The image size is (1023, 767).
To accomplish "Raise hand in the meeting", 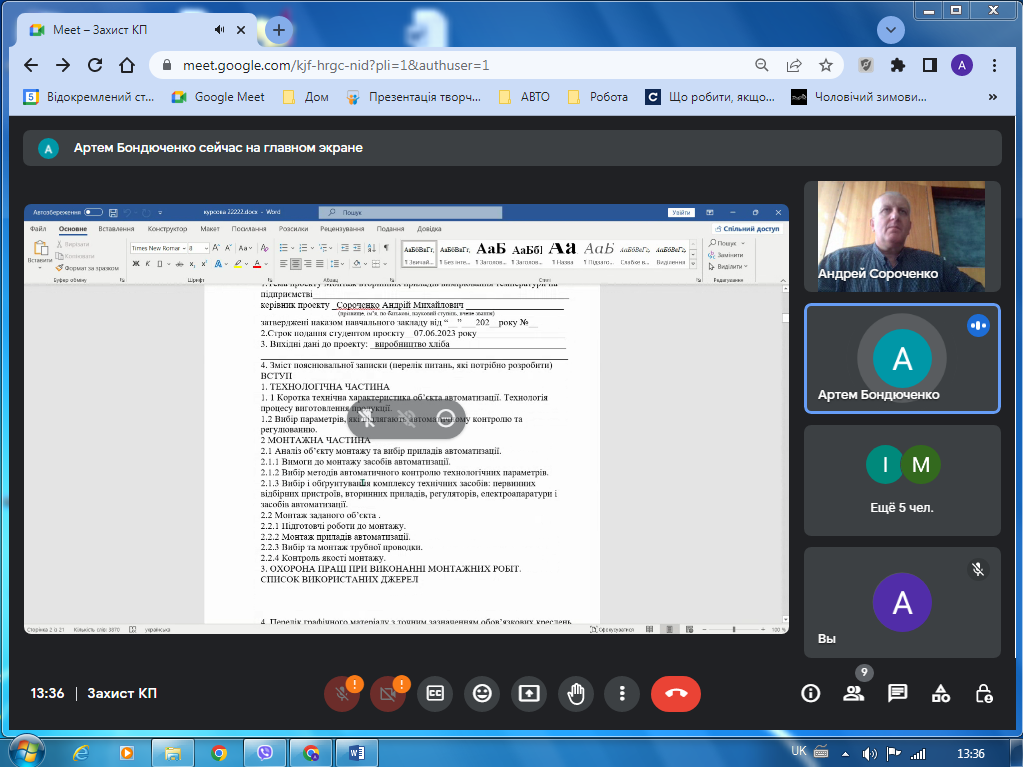I will (576, 693).
